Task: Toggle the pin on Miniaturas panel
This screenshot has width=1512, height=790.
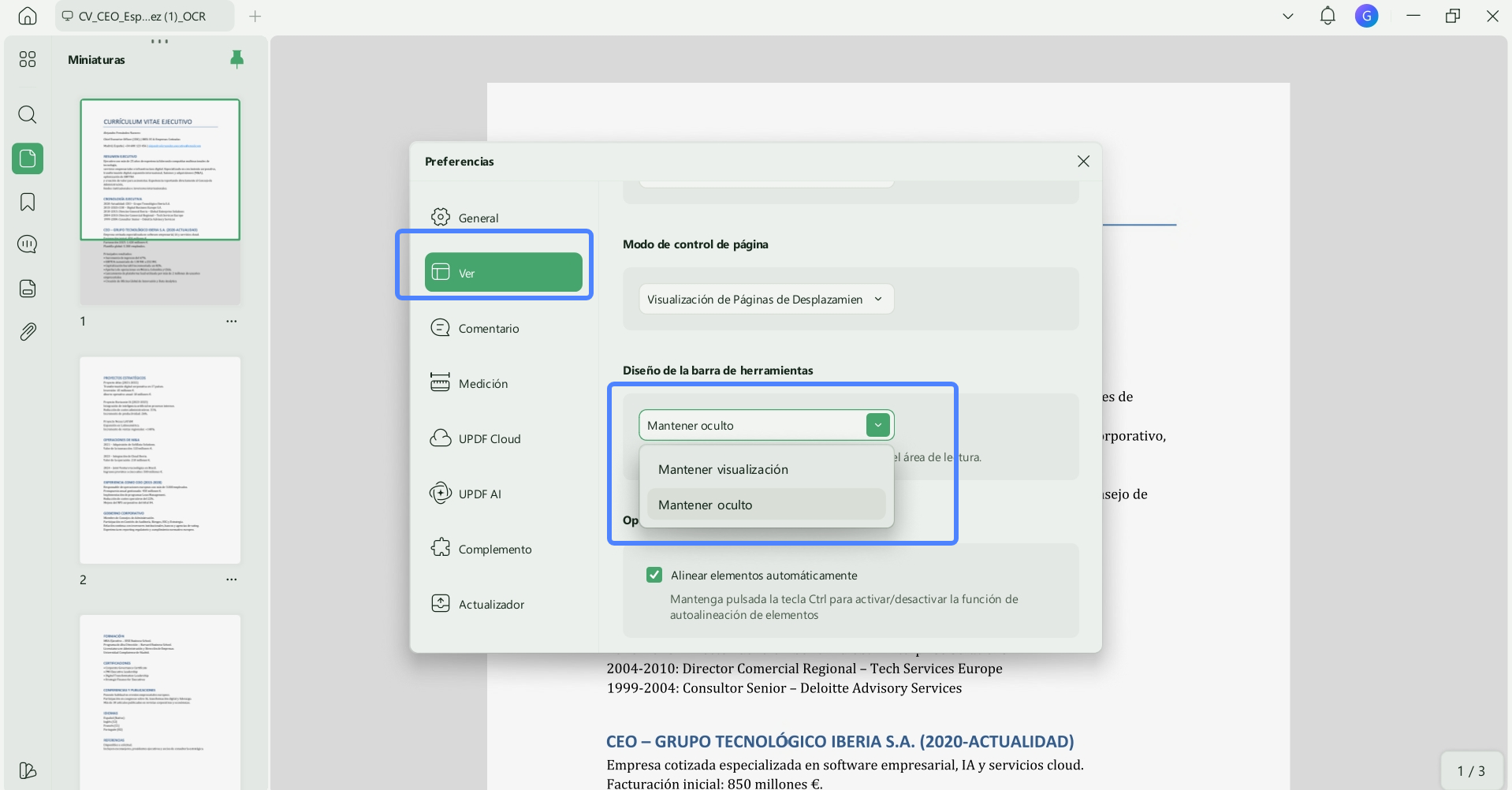Action: (x=236, y=59)
